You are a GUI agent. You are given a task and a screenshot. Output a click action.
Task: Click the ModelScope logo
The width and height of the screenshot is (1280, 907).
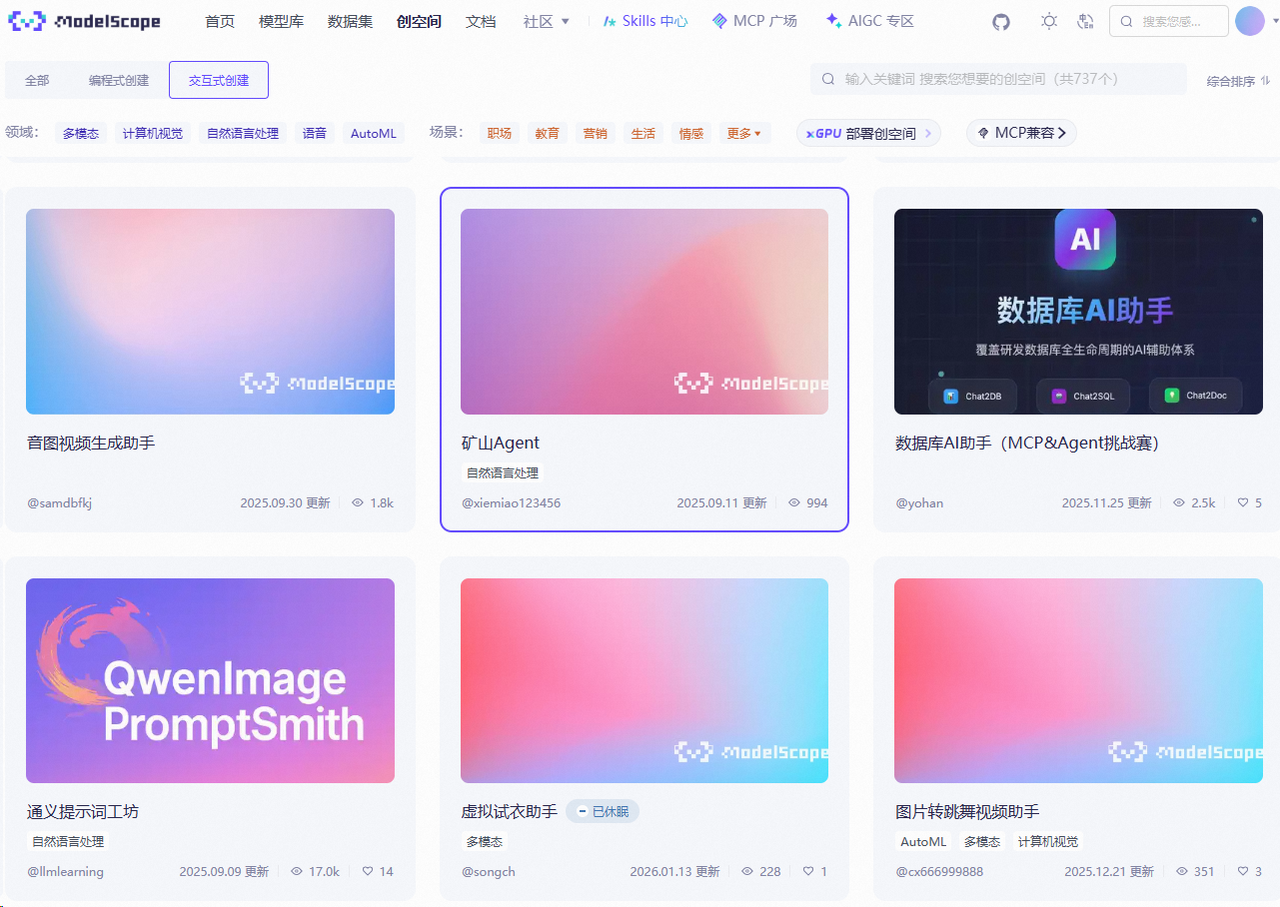point(85,21)
